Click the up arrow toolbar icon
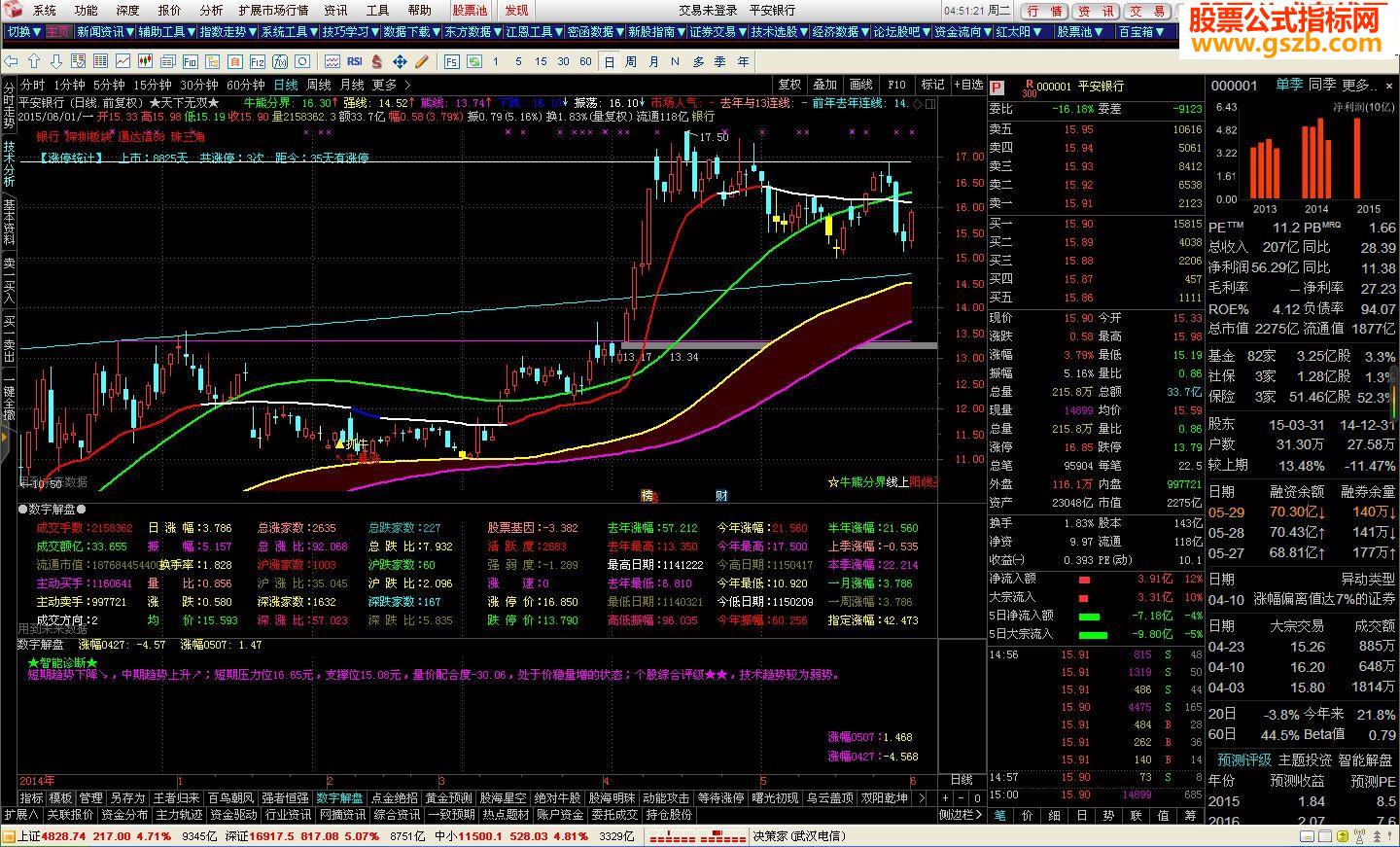The width and height of the screenshot is (1400, 847). [34, 61]
